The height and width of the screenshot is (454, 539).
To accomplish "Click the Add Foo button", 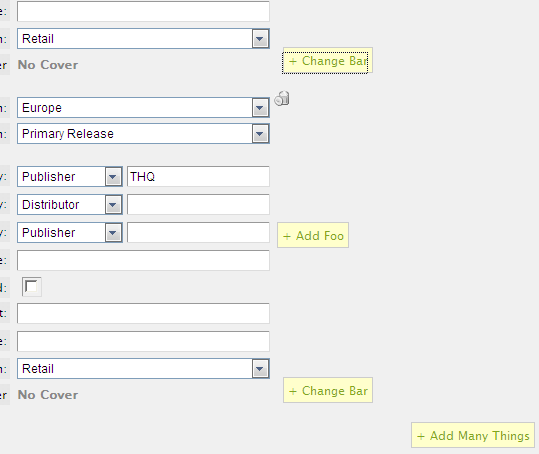I will pyautogui.click(x=313, y=235).
